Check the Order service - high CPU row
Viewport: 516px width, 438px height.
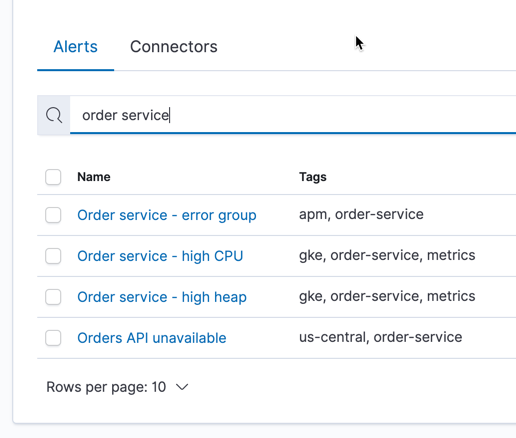pos(53,256)
